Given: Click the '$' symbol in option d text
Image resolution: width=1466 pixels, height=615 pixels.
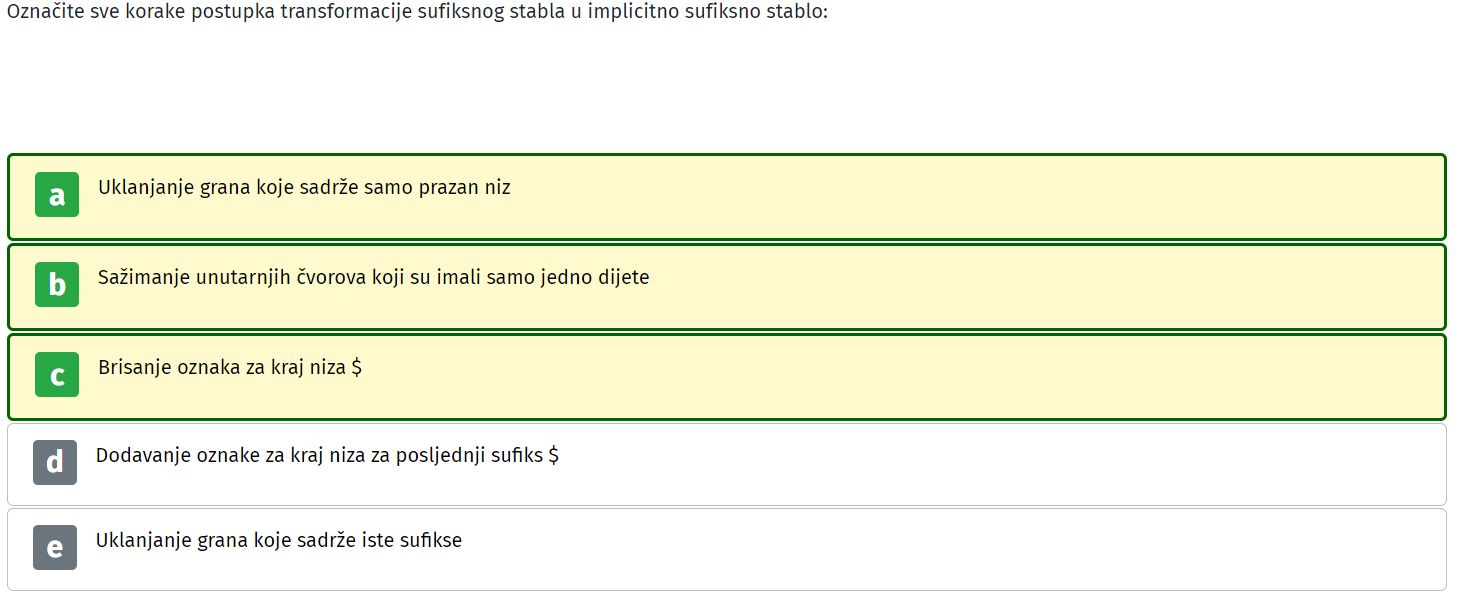Looking at the screenshot, I should (x=554, y=455).
